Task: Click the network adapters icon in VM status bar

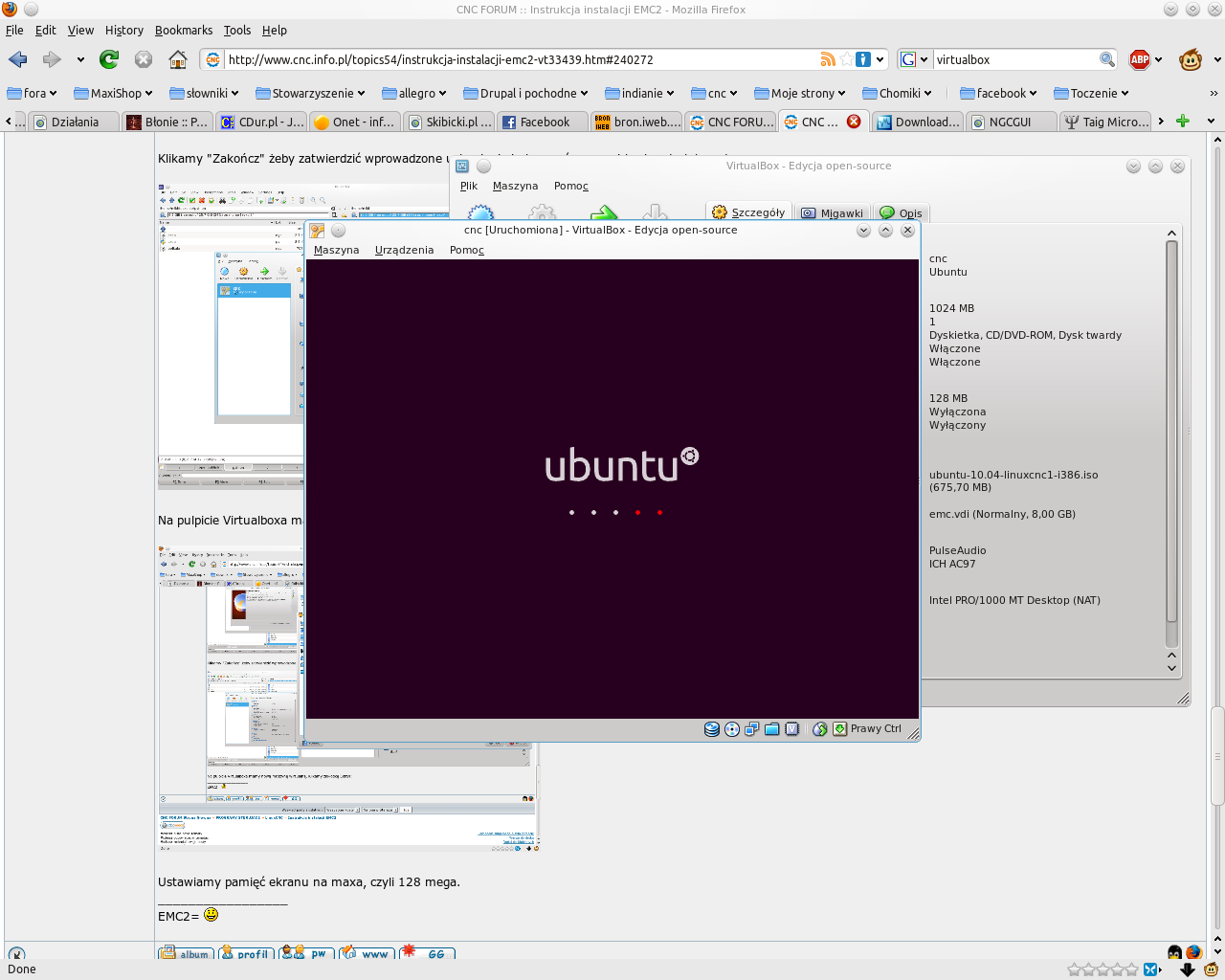Action: pos(752,729)
